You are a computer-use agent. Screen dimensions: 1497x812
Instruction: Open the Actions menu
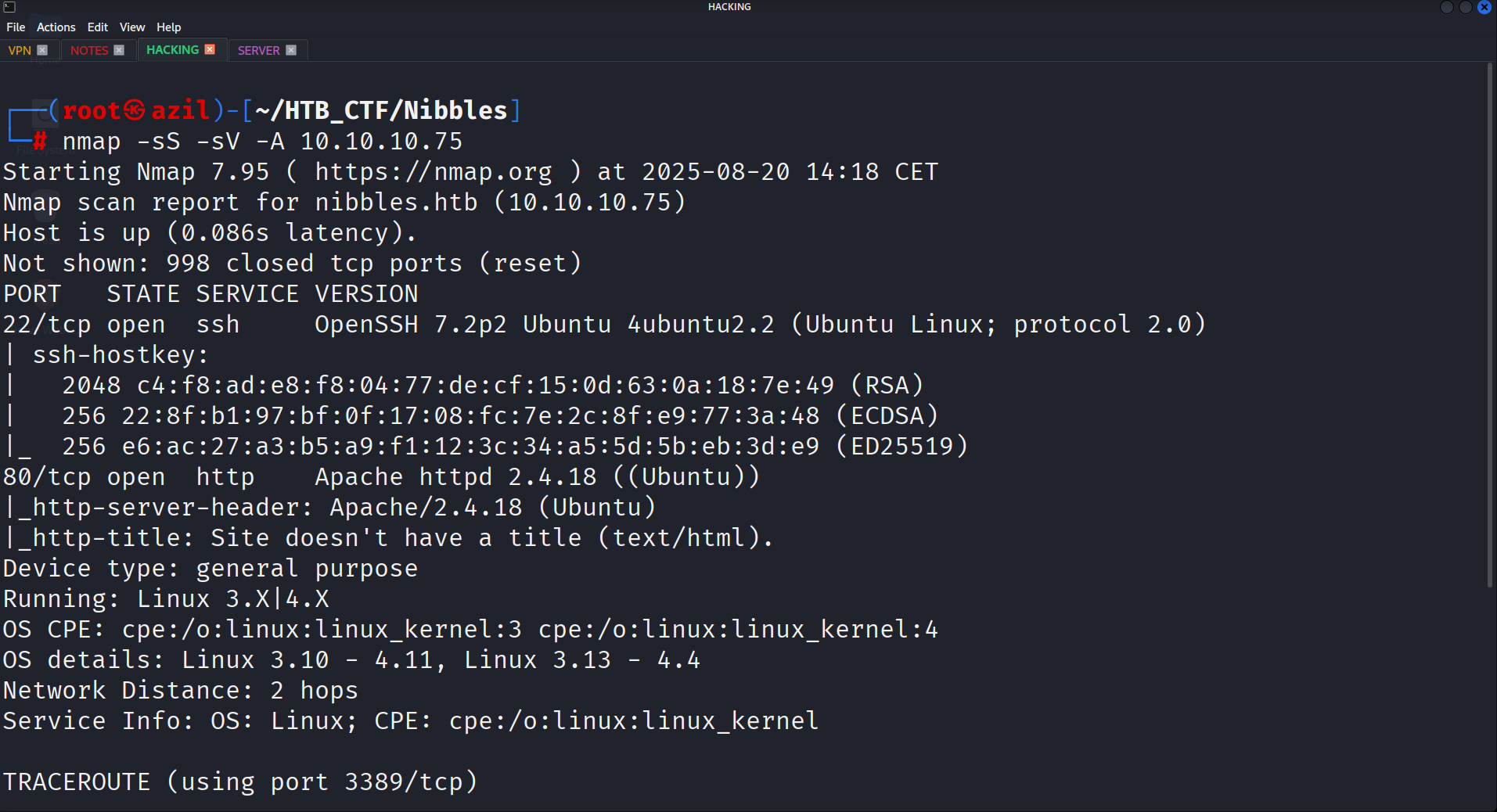56,27
